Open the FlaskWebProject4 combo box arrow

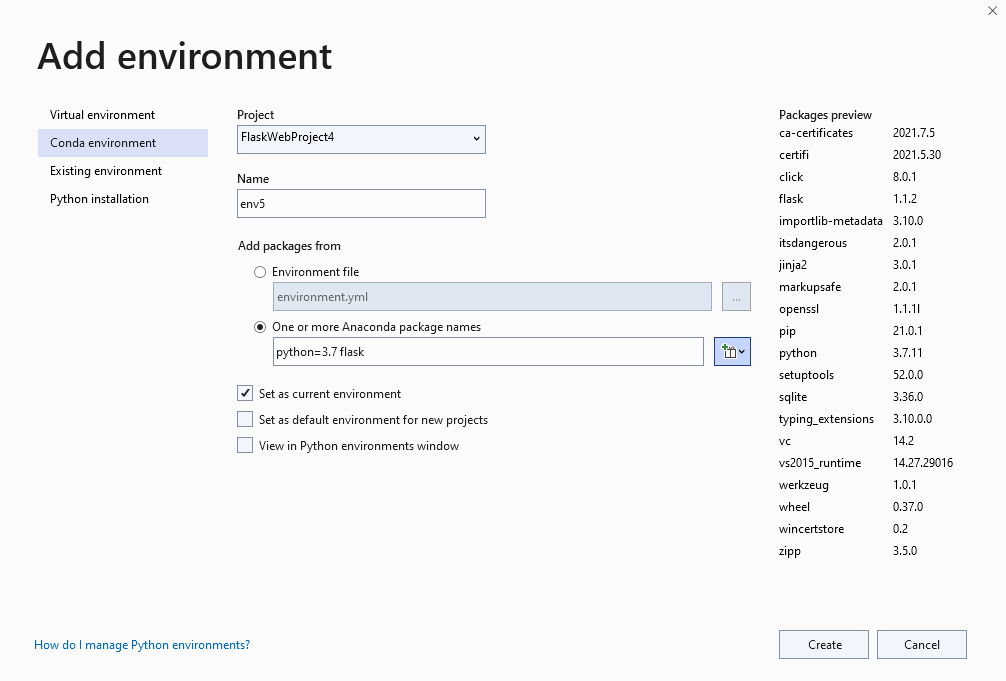point(477,139)
